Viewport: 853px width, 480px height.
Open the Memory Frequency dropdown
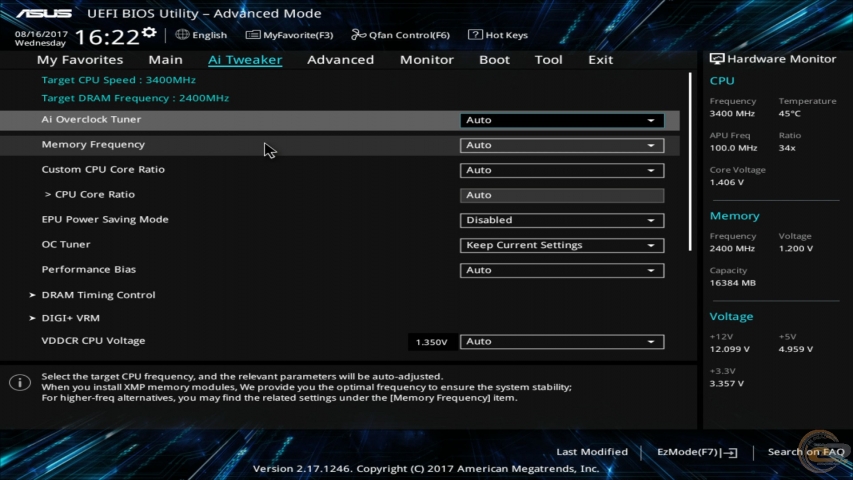[x=562, y=145]
